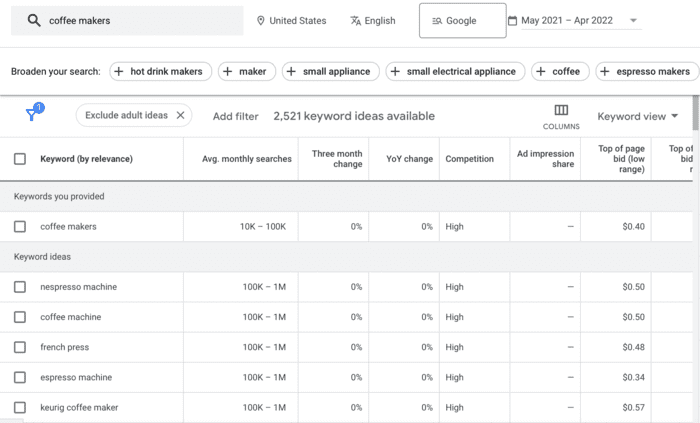The height and width of the screenshot is (423, 700).
Task: Check the french press row checkbox
Action: [20, 347]
